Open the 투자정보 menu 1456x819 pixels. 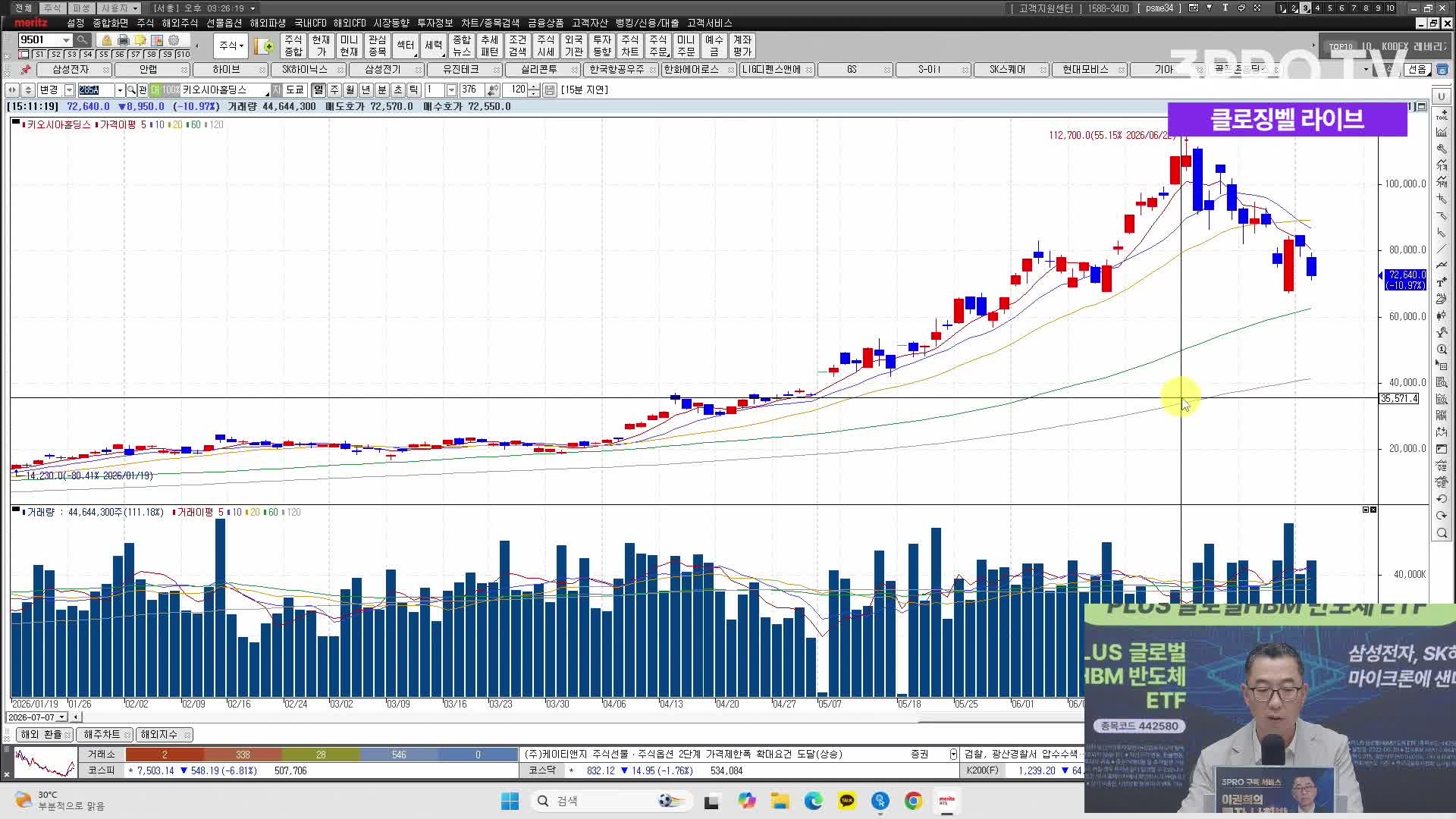point(435,23)
